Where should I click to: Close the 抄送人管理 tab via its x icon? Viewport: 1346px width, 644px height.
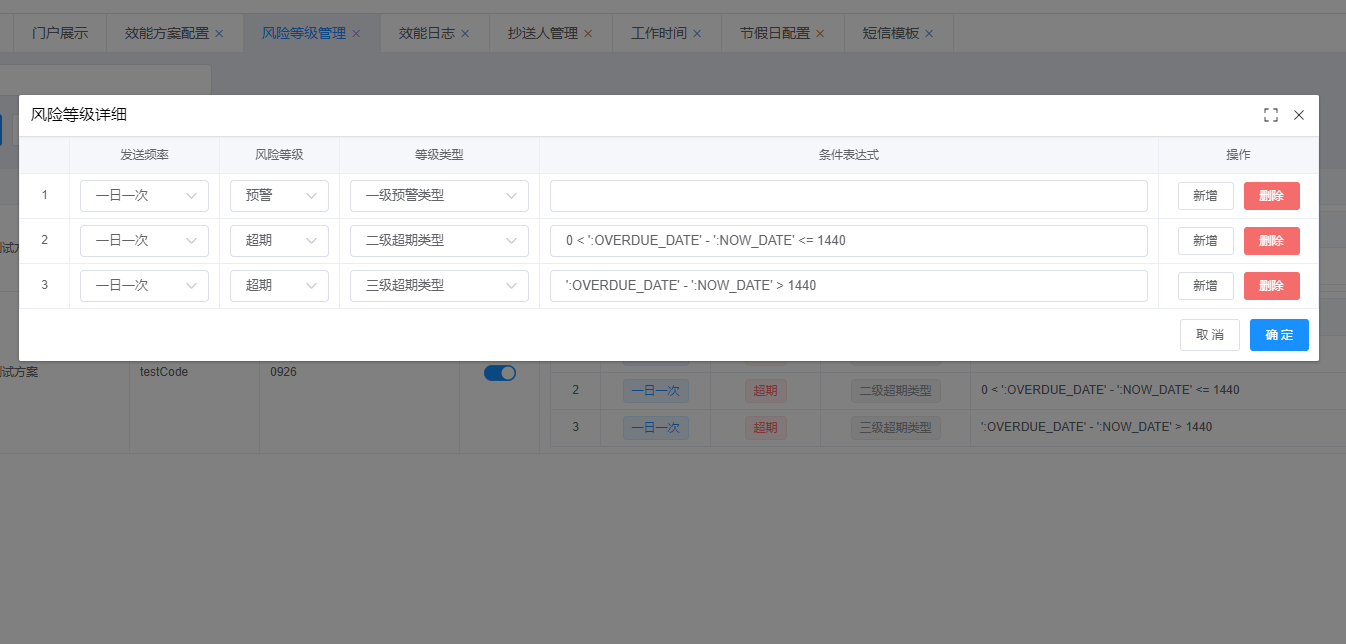588,34
